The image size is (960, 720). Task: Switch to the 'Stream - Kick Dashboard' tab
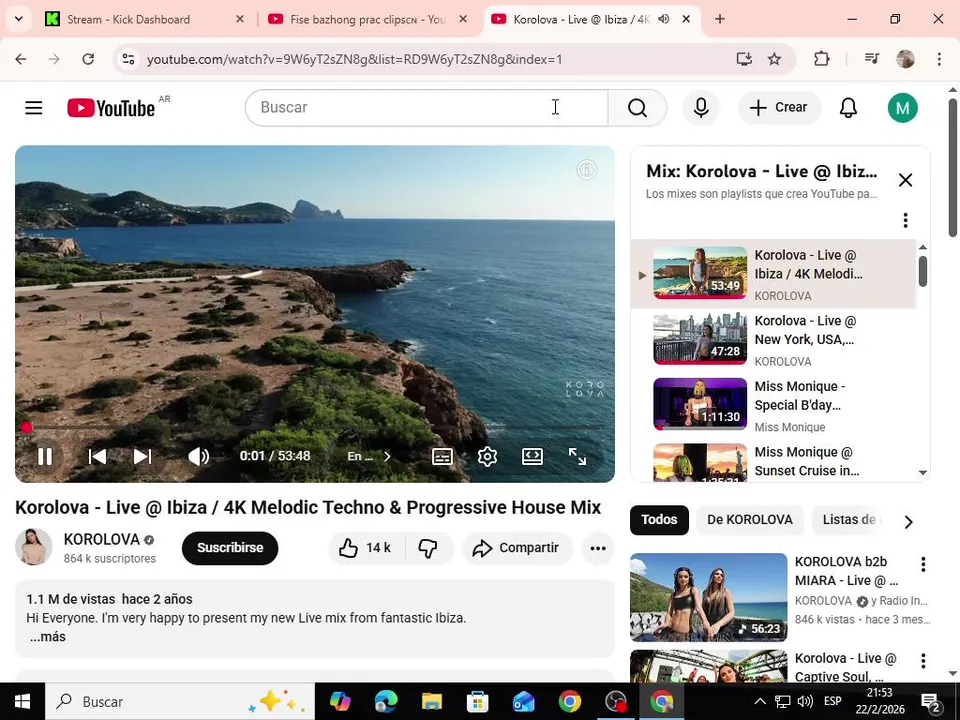tap(143, 20)
